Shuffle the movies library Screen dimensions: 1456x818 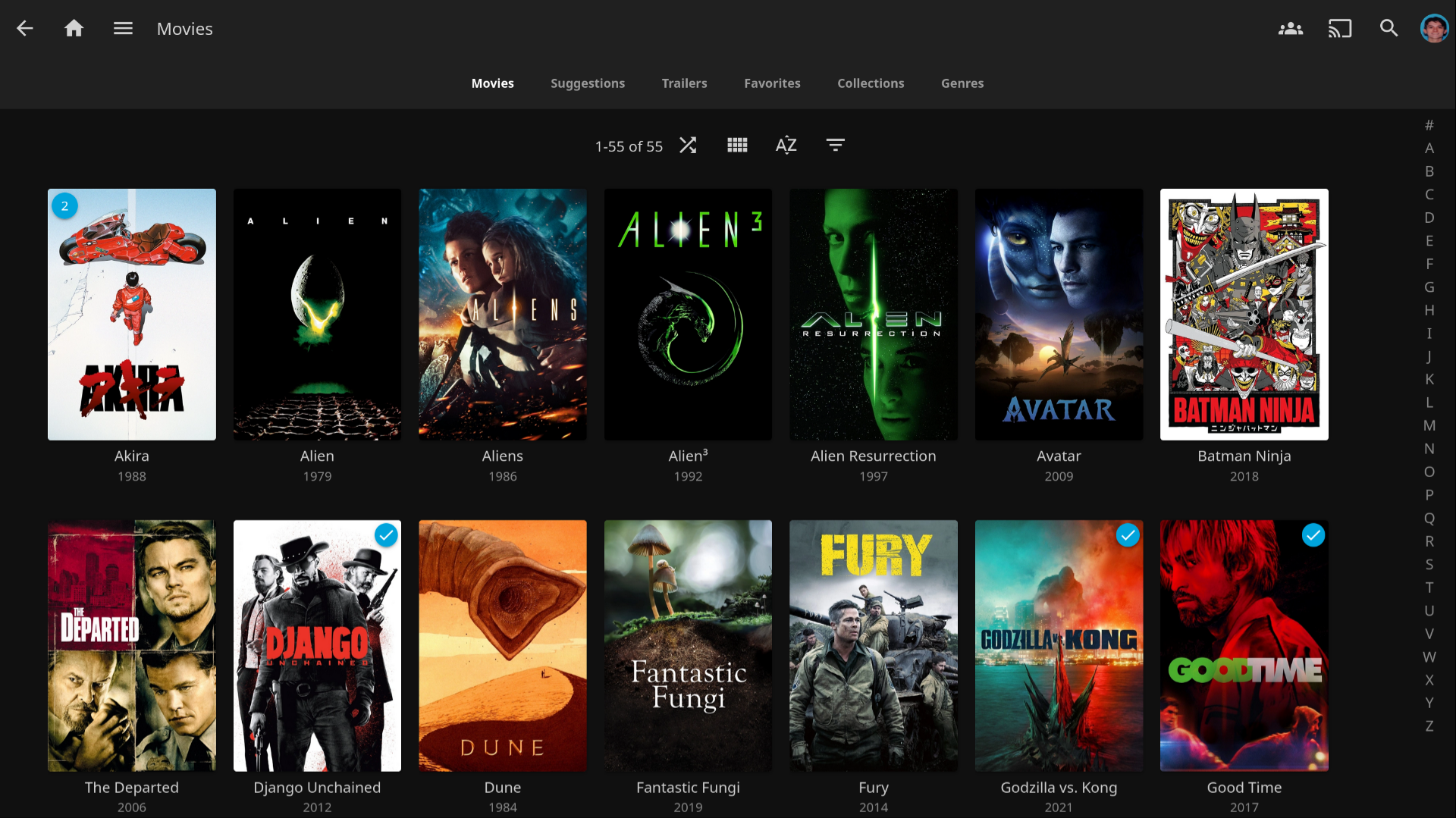[x=688, y=146]
